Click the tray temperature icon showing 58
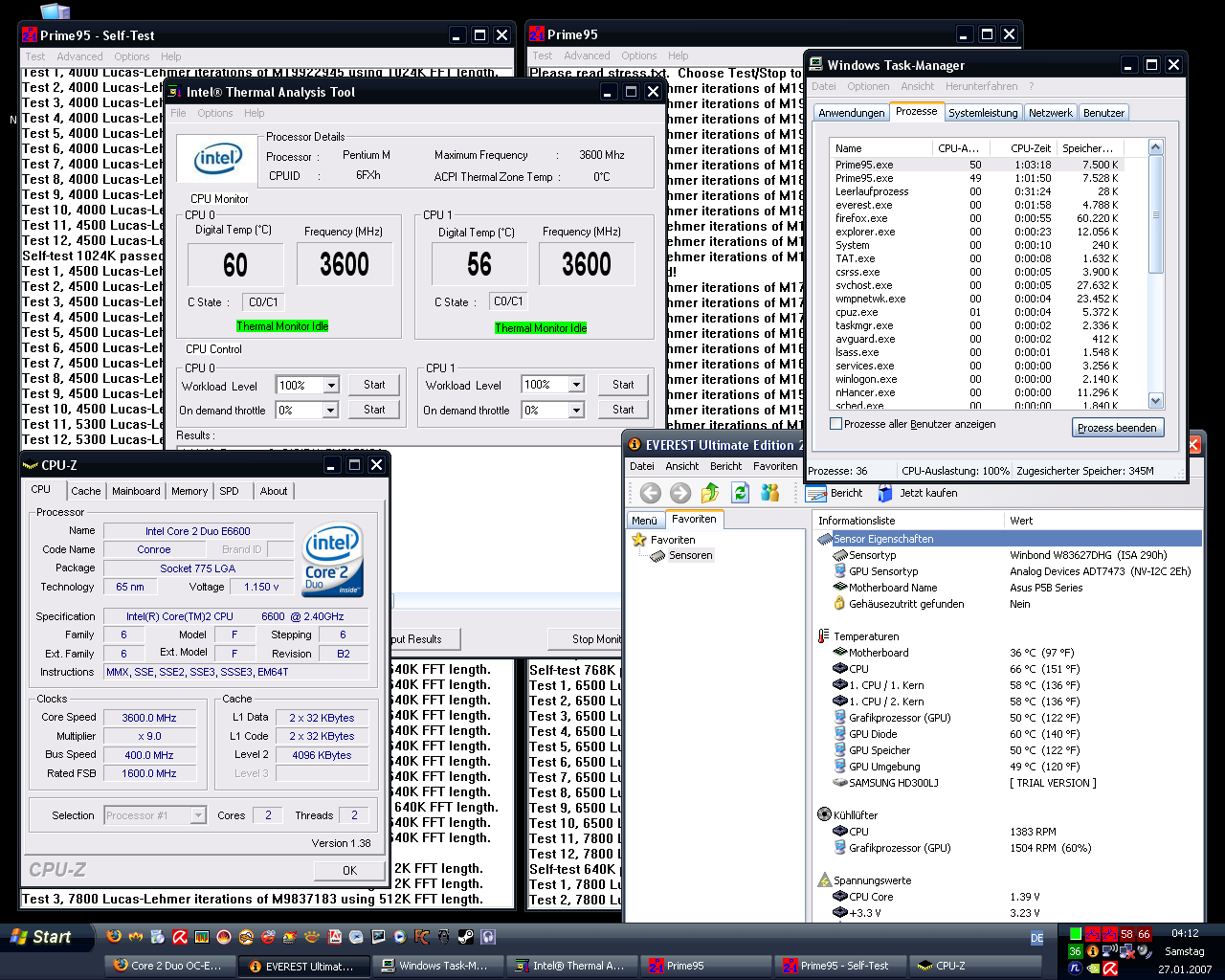The height and width of the screenshot is (980, 1225). 1127,933
